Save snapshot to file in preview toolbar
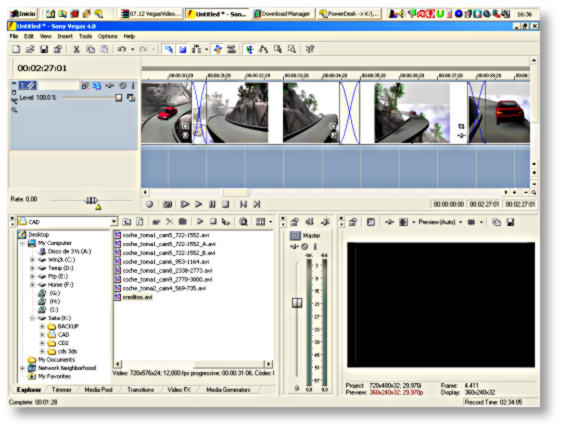Viewport: 563px width, 430px height. point(511,223)
